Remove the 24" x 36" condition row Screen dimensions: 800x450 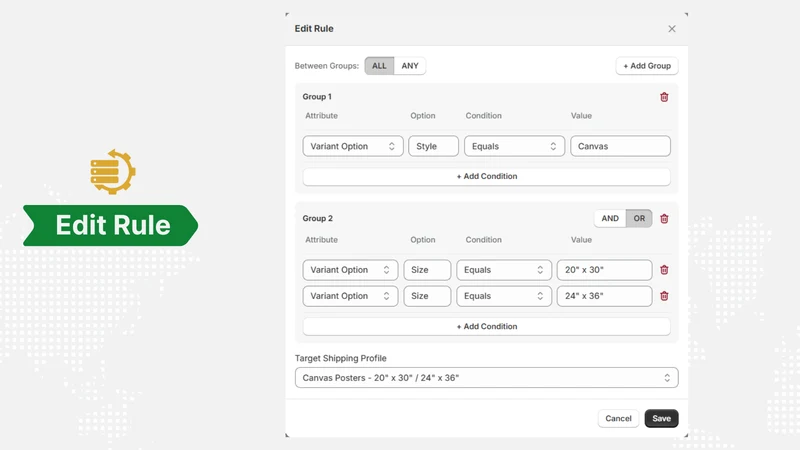point(664,296)
